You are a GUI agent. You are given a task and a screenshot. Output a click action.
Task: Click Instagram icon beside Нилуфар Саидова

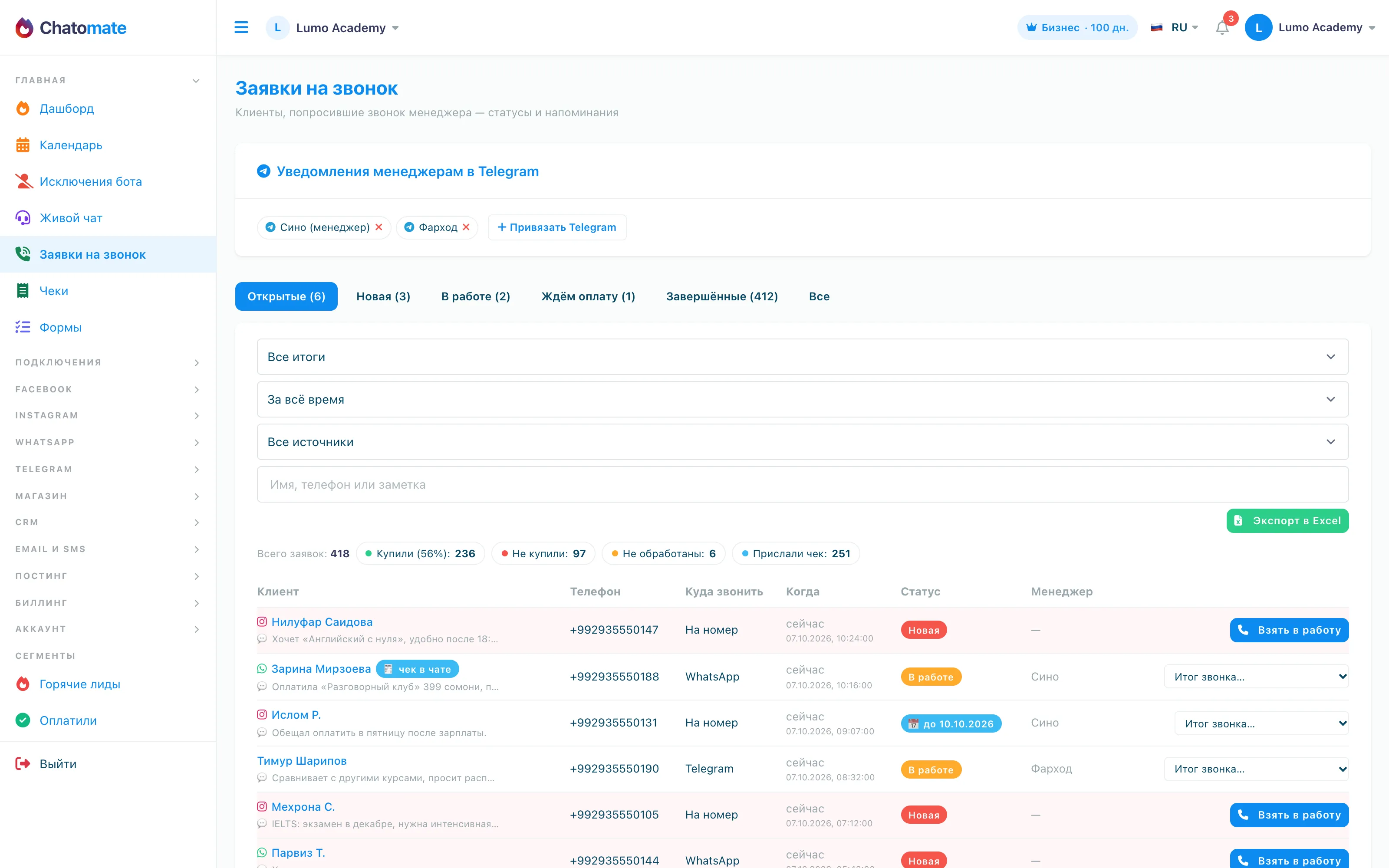pyautogui.click(x=262, y=622)
